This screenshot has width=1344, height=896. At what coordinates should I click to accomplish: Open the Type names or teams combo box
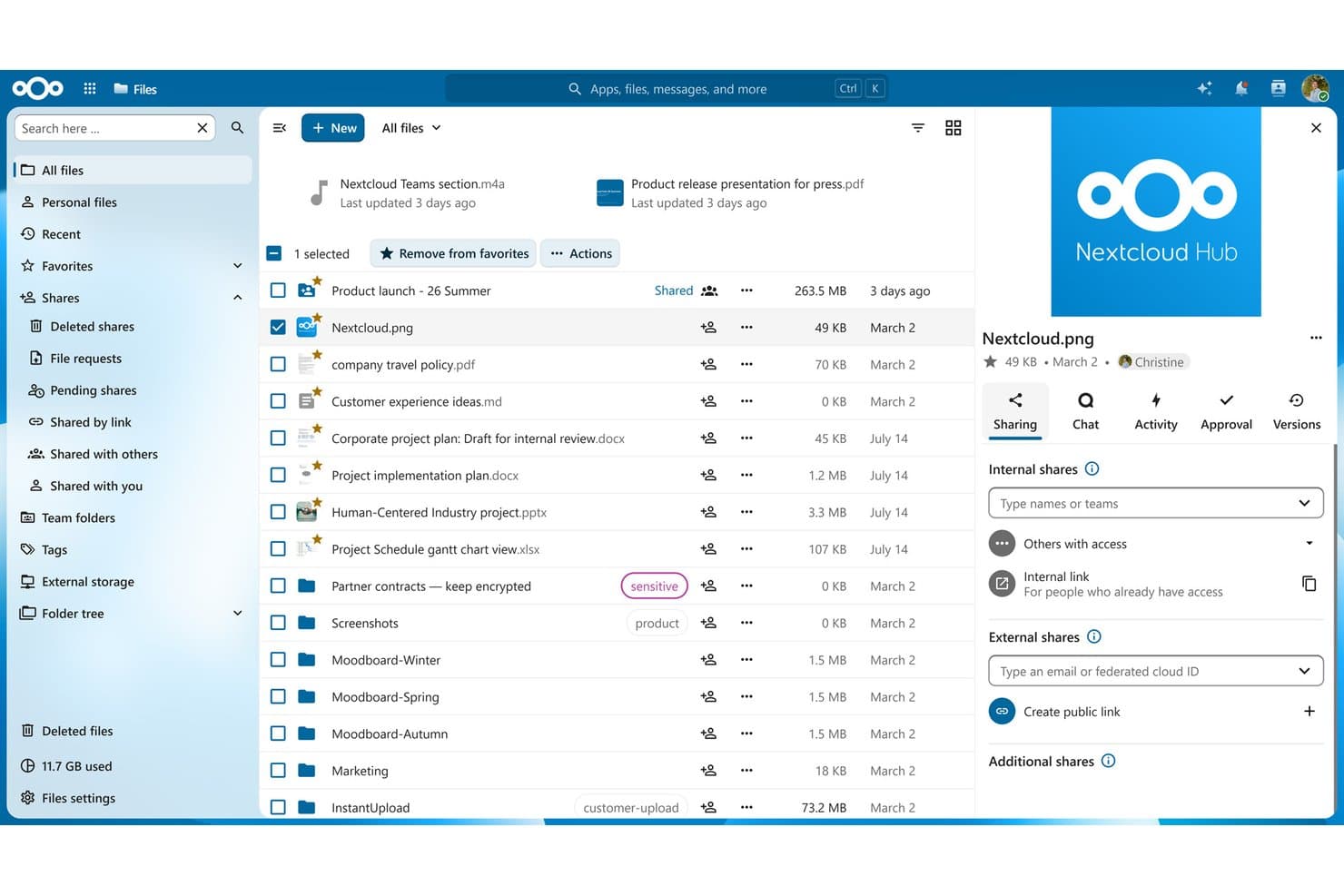click(x=1155, y=503)
